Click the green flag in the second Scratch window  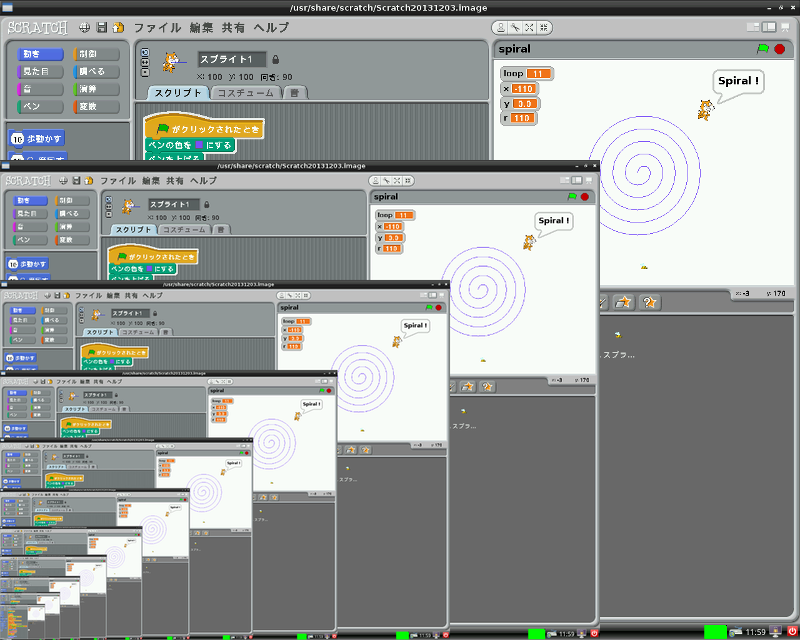572,196
